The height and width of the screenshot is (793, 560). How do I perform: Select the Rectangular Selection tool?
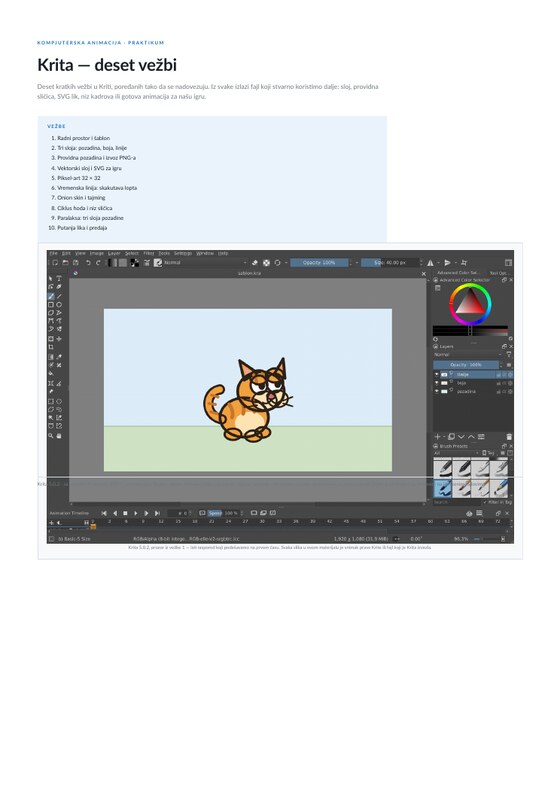51,402
